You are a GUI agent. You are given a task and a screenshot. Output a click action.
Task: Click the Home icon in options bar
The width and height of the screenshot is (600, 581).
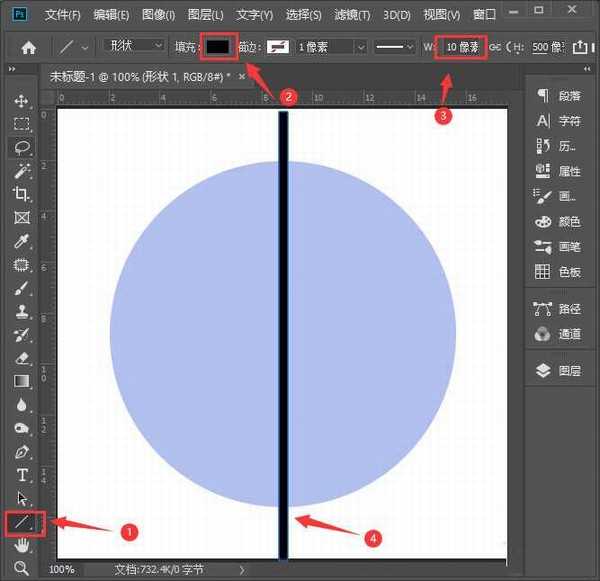29,47
